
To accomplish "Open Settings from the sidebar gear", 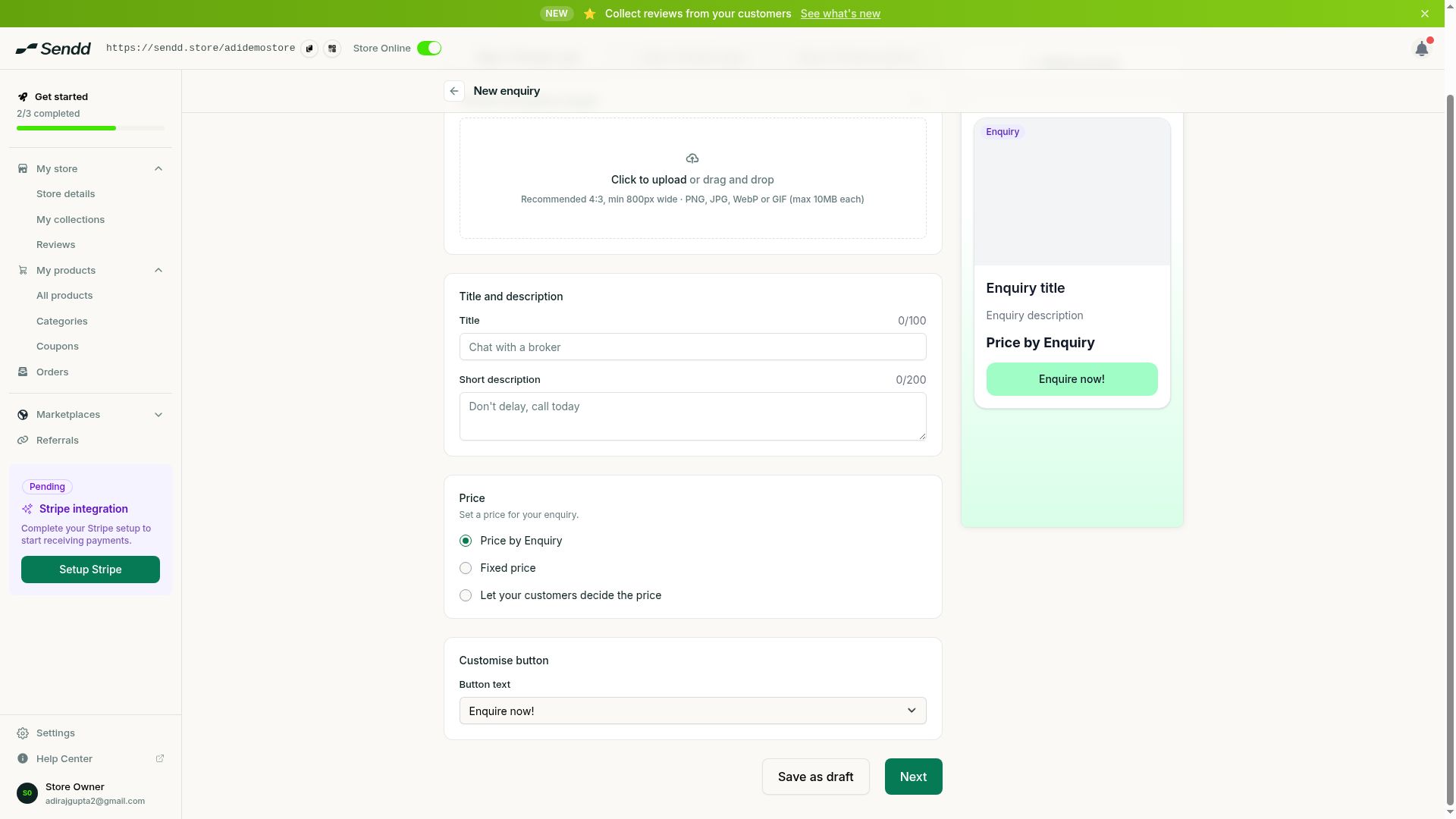I will (23, 733).
